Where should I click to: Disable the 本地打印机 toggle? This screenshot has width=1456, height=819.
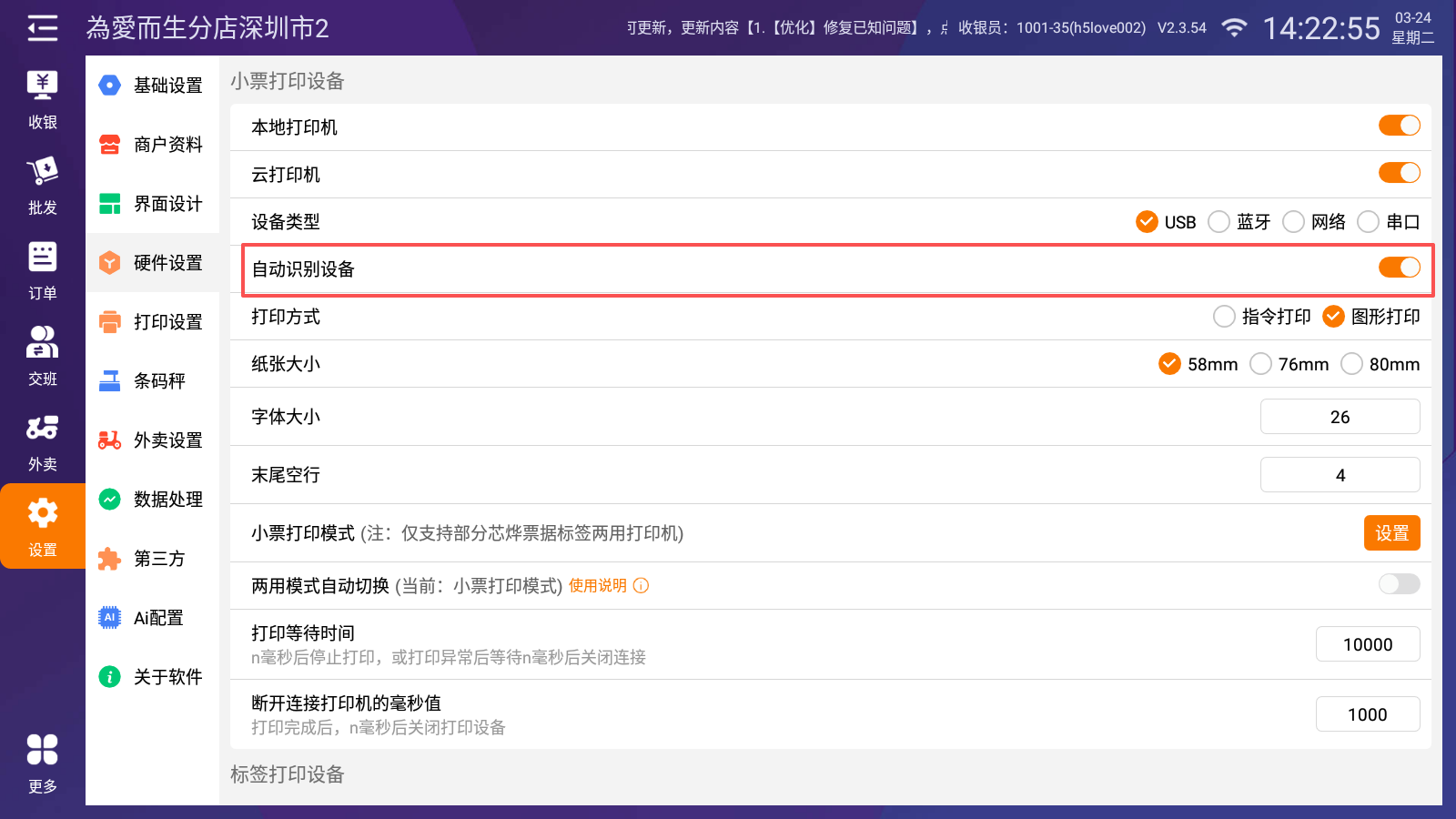coord(1399,126)
